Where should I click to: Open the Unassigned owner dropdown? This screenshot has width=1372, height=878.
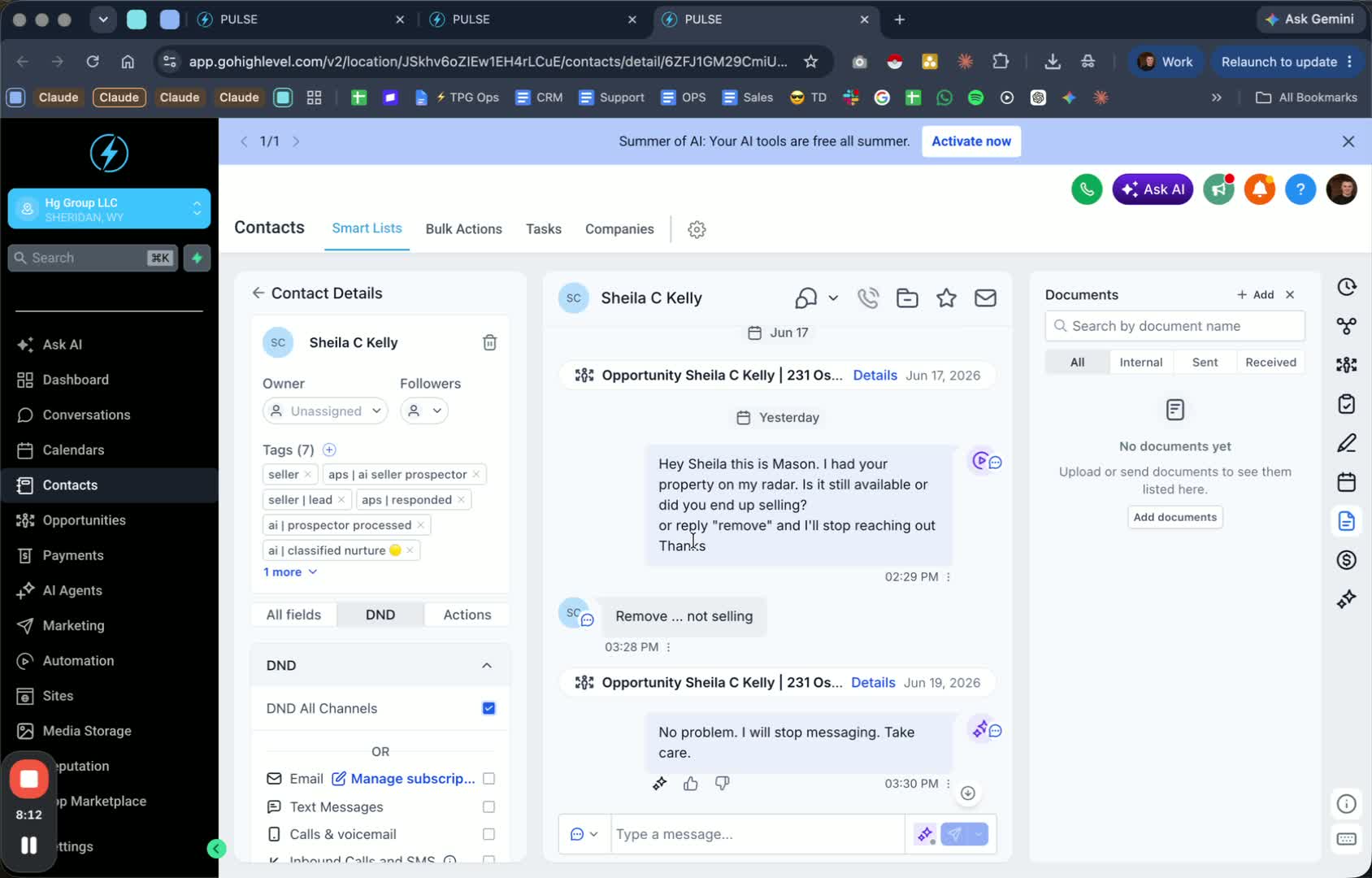[x=325, y=411]
